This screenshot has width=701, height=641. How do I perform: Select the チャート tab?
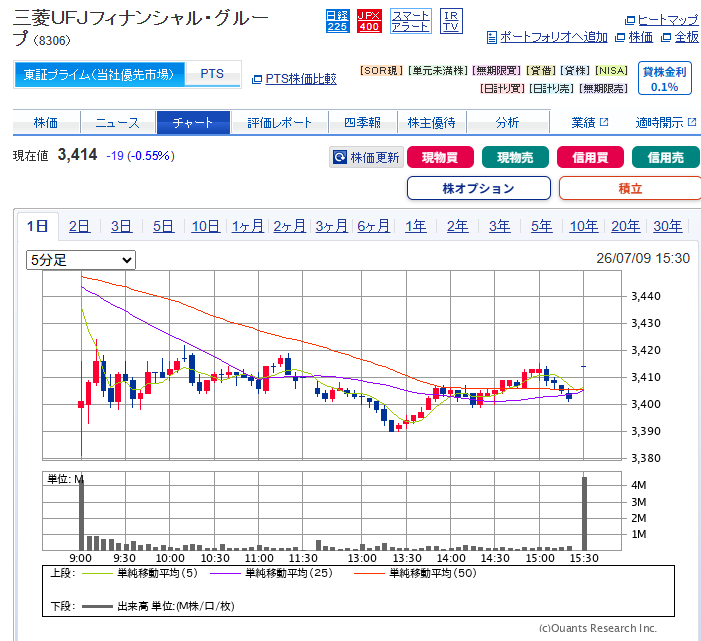193,122
